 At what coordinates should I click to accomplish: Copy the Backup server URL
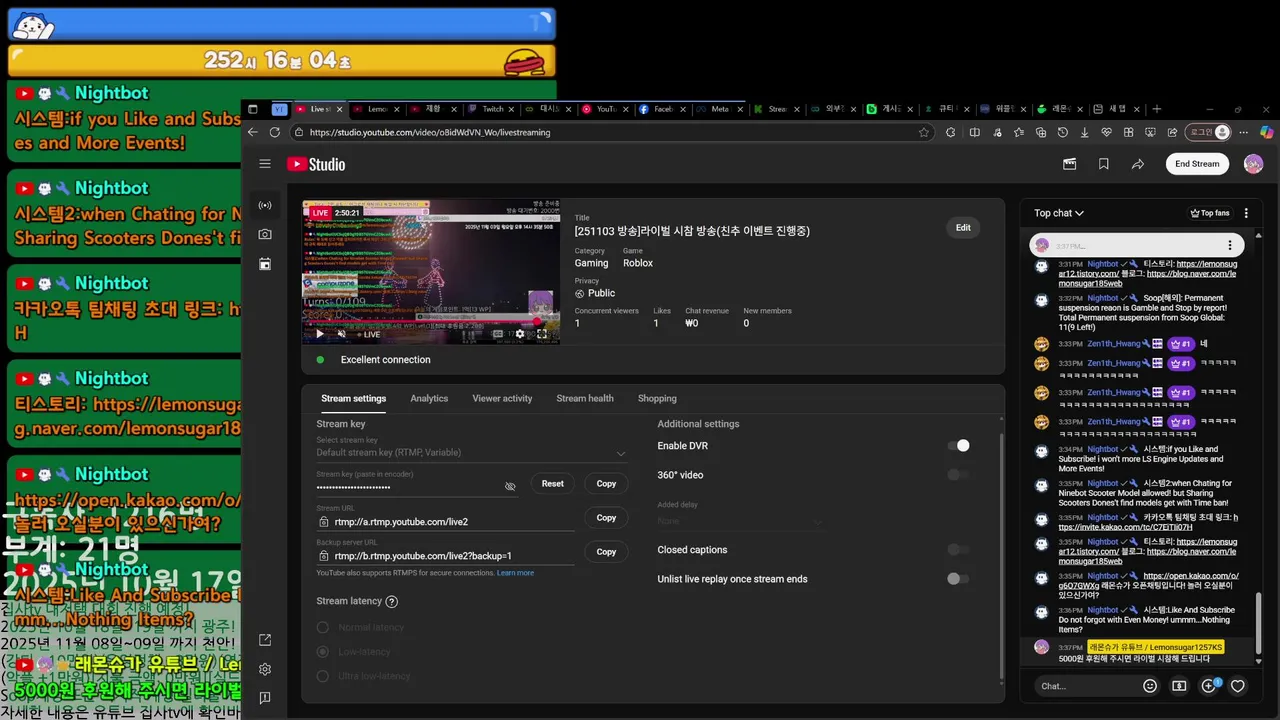pos(606,552)
